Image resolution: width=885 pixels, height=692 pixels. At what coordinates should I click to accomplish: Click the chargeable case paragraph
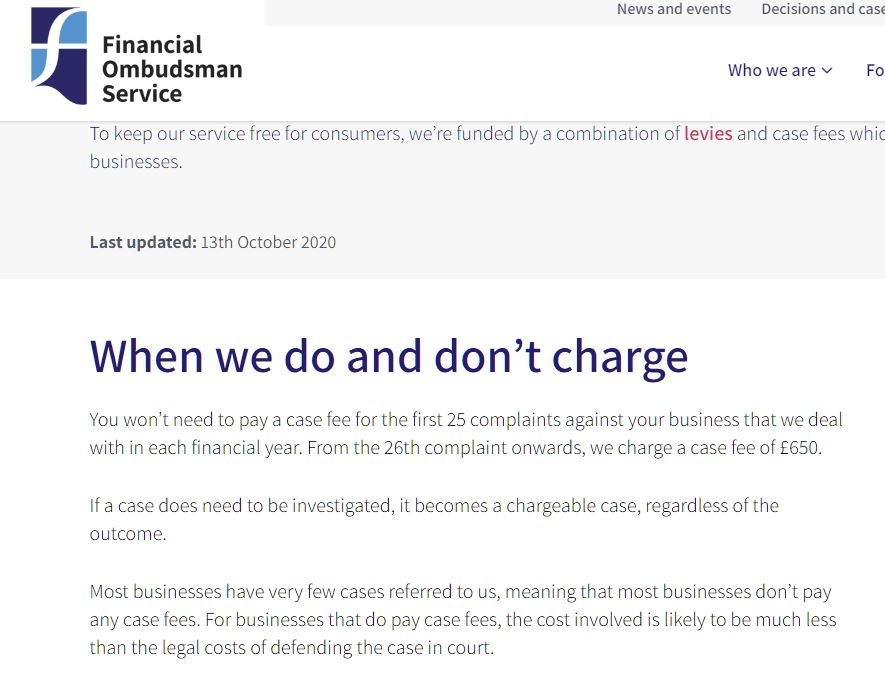click(434, 519)
